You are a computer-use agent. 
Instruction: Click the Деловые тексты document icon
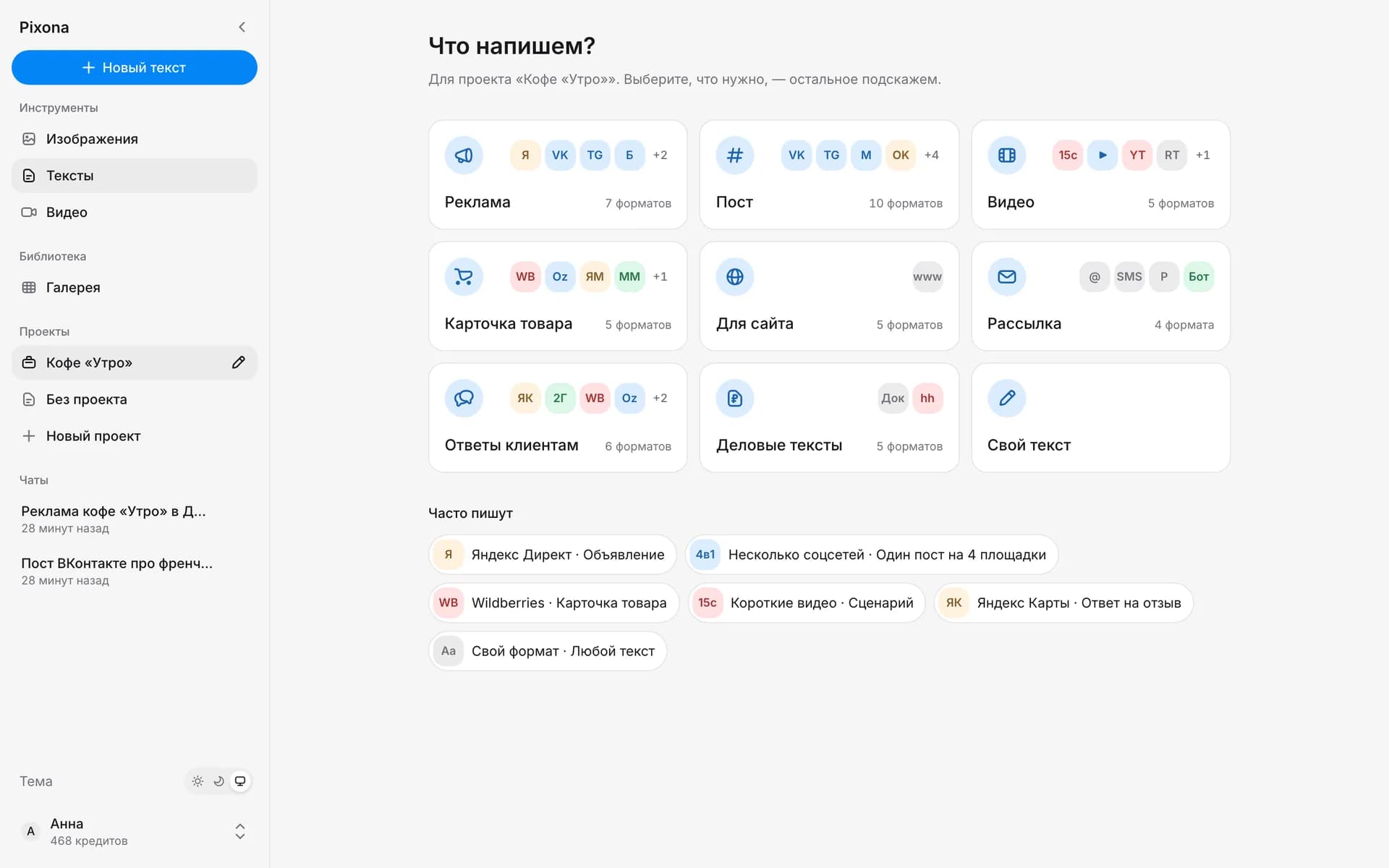(x=735, y=399)
